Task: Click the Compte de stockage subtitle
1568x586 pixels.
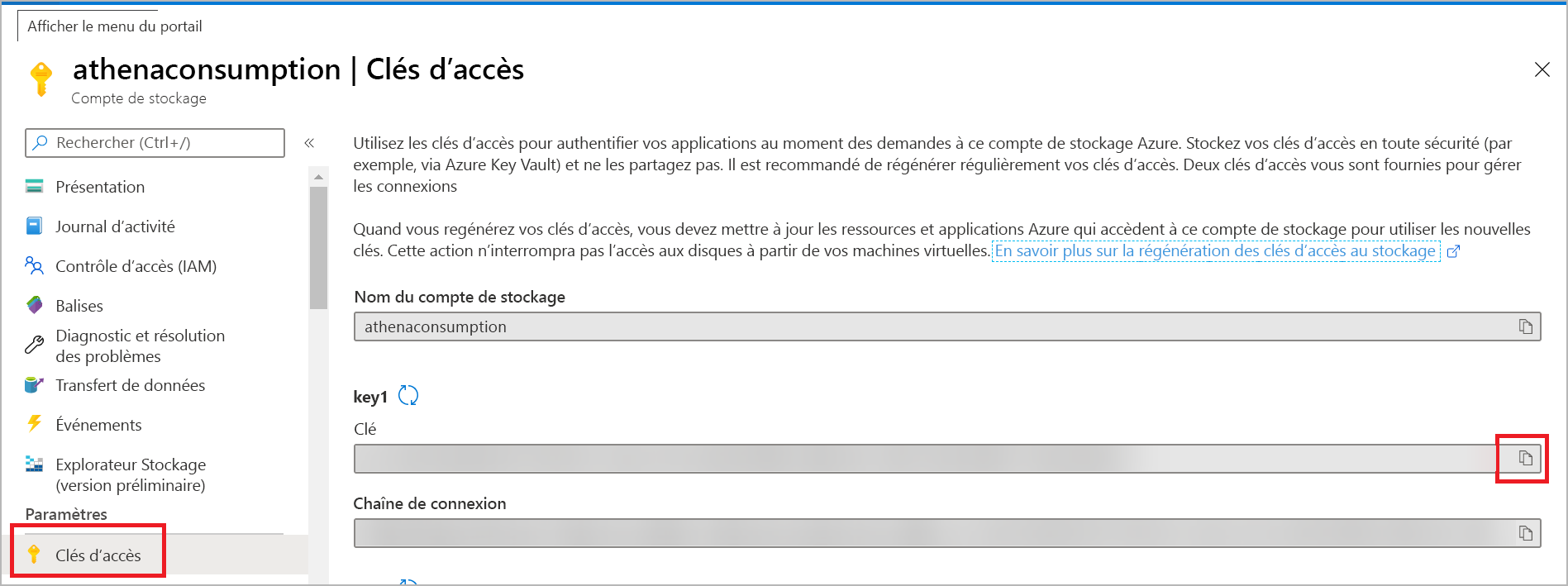Action: pos(139,98)
